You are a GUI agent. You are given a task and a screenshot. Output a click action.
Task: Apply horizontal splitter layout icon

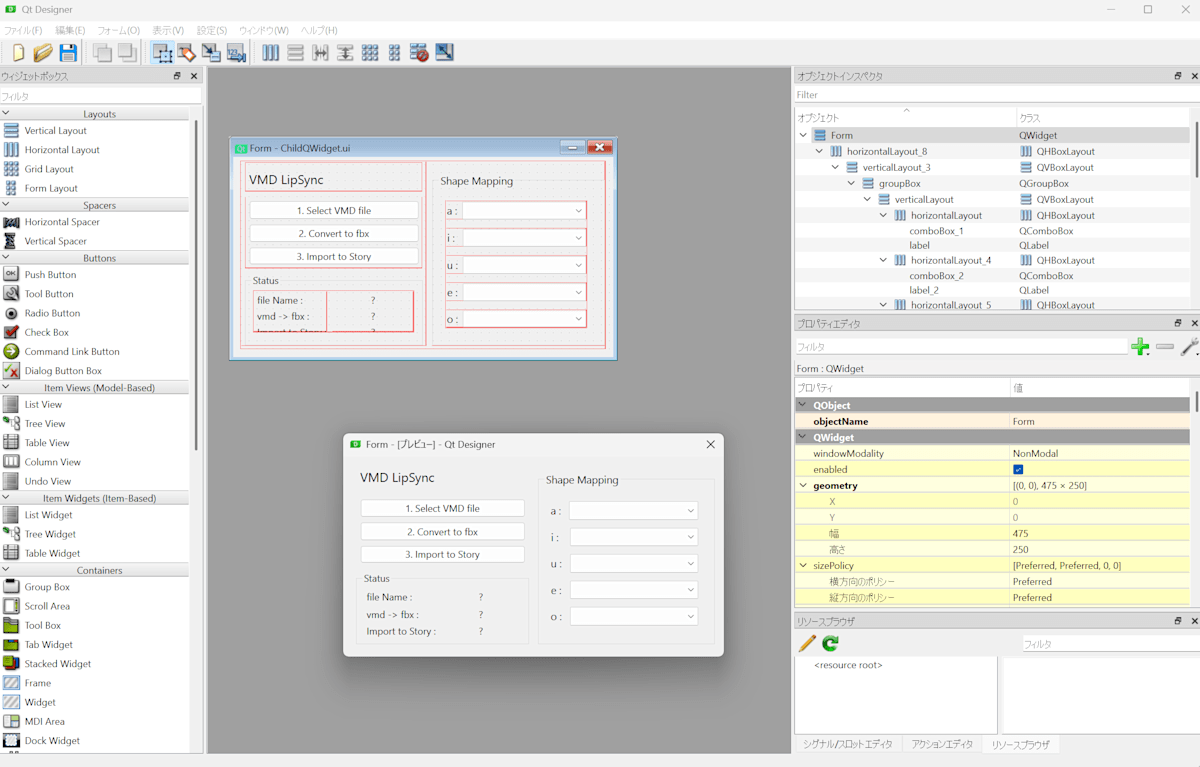click(x=320, y=53)
